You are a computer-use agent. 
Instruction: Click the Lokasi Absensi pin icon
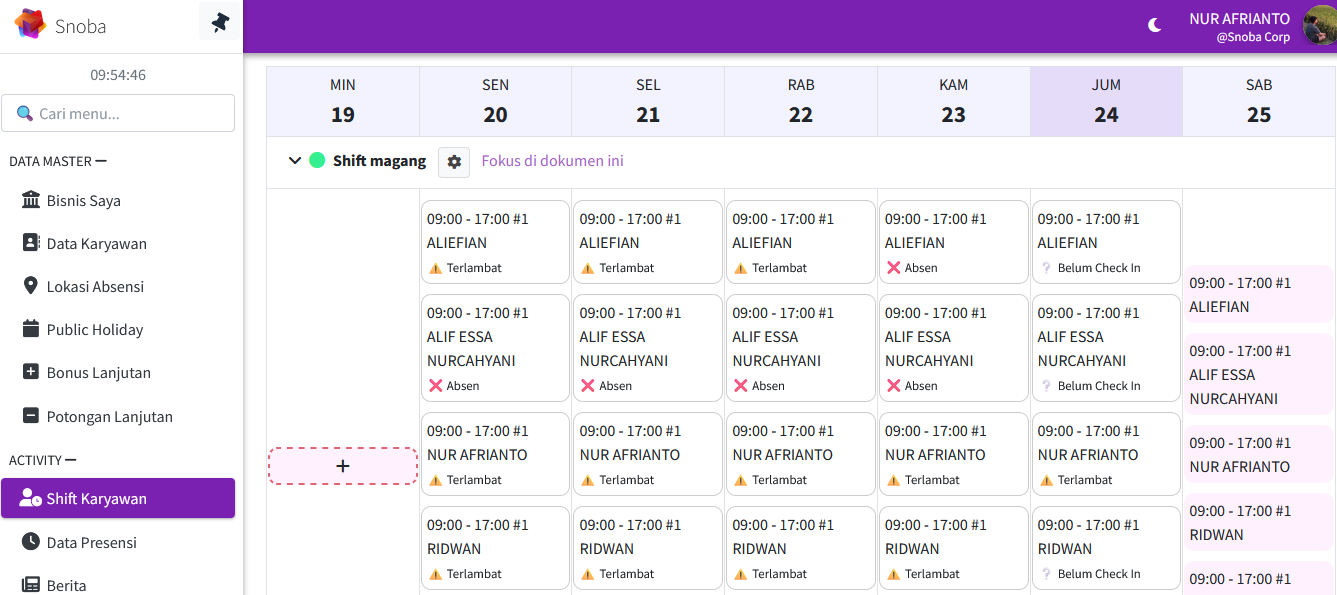coord(30,286)
